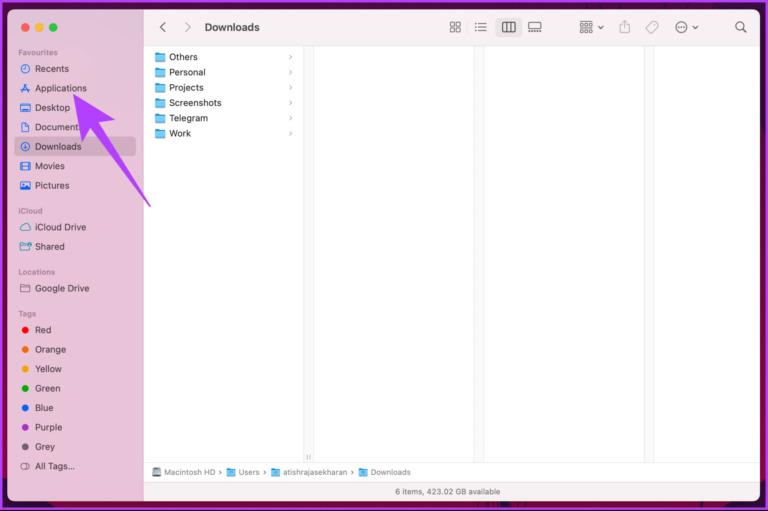The height and width of the screenshot is (511, 768).
Task: Expand Telegram folder via its chevron
Action: [290, 118]
